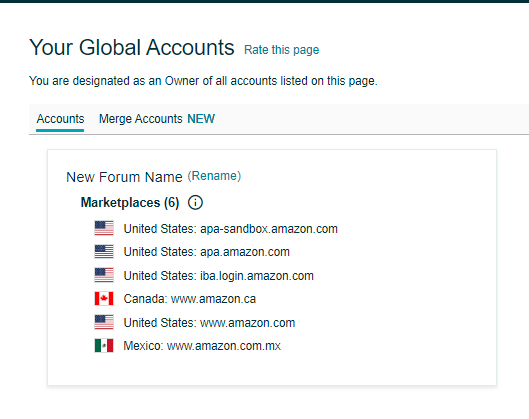Click the Canada flag icon
The height and width of the screenshot is (419, 529).
[104, 299]
